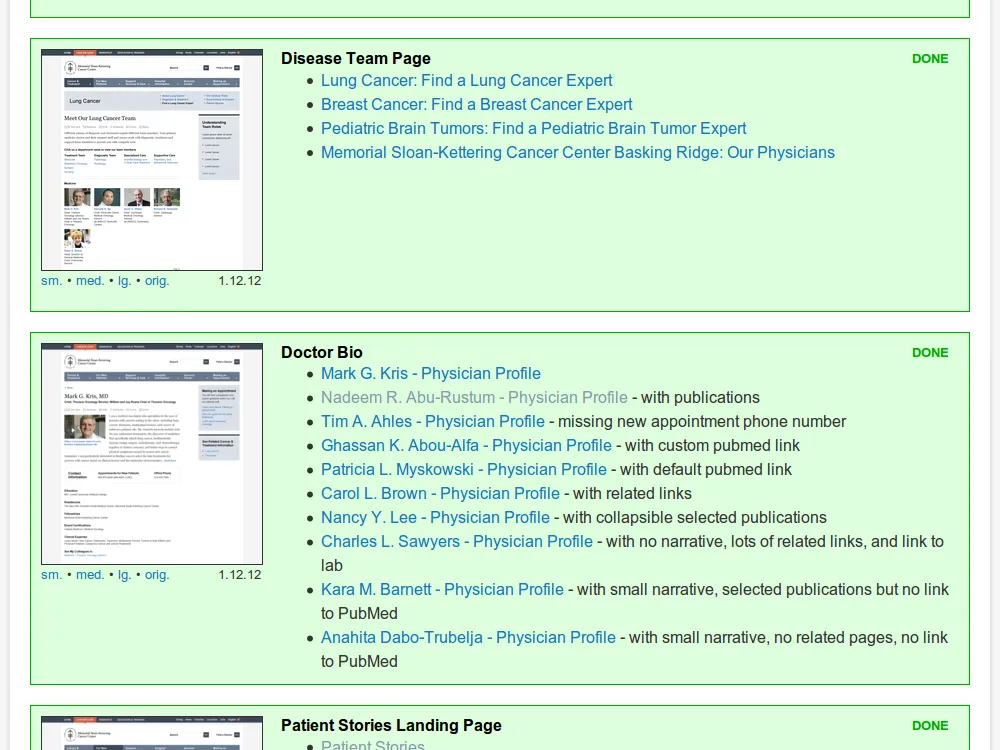
Task: Open Anahita Dabo-Trubelja Physician Profile
Action: pos(468,637)
